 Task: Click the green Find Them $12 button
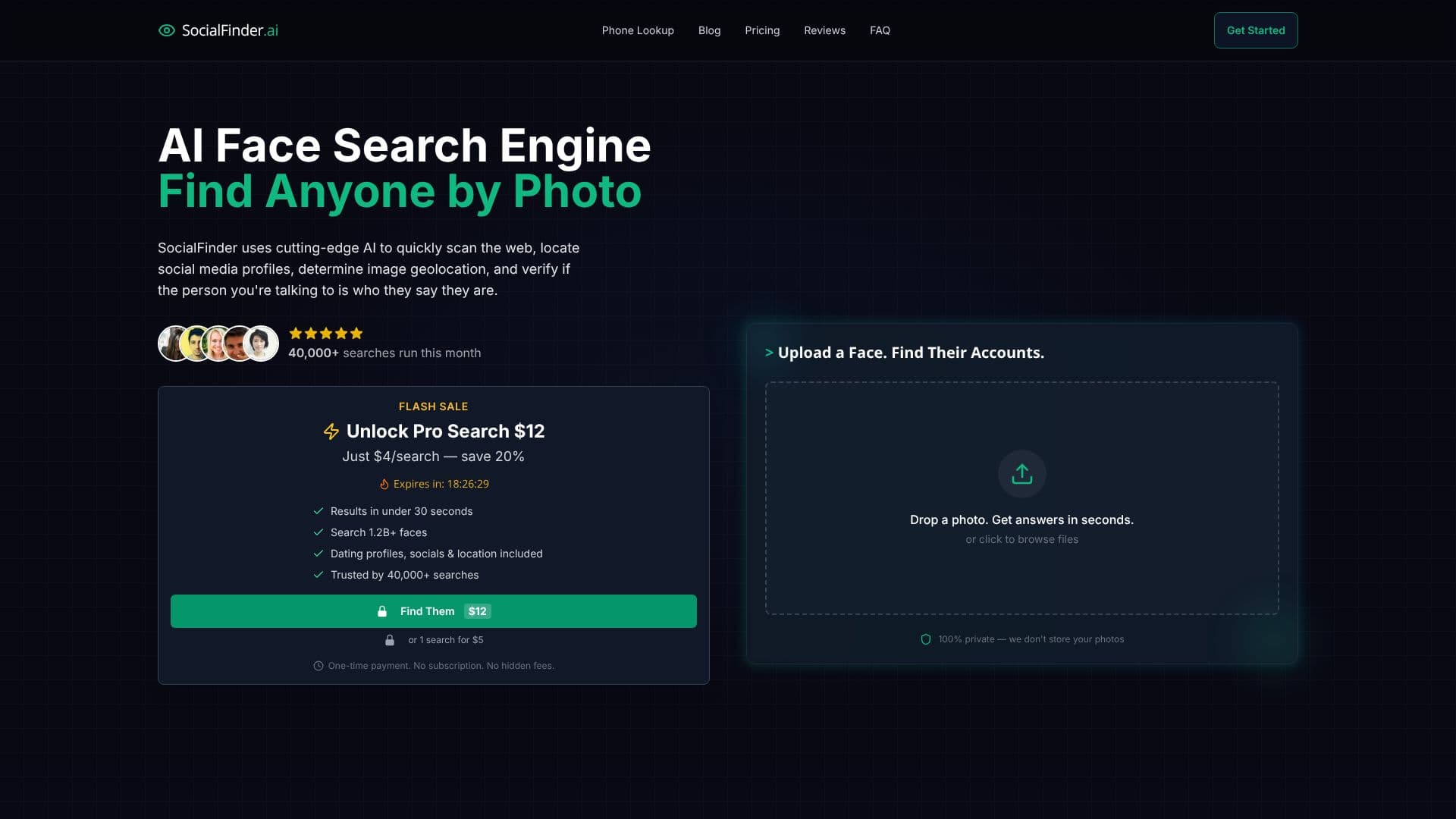point(434,611)
